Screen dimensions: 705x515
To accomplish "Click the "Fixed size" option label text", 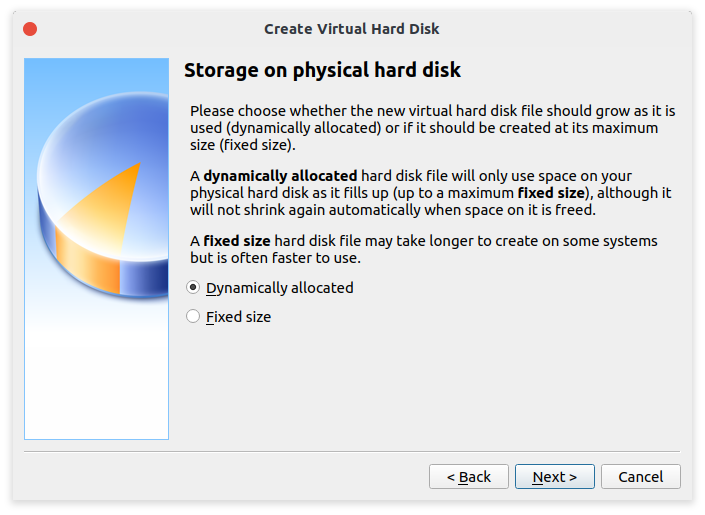I will pos(238,317).
